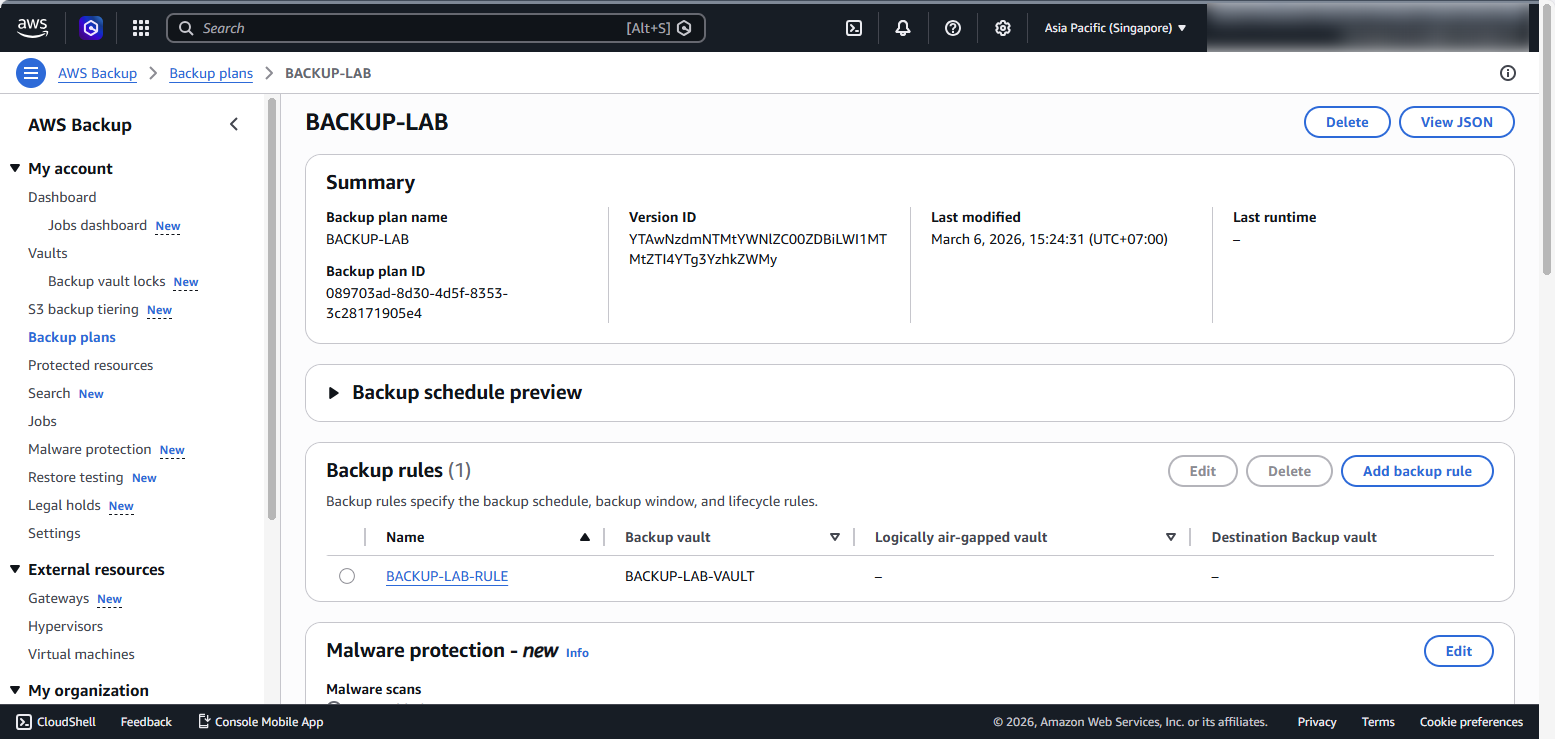The width and height of the screenshot is (1555, 739).
Task: Select the BACKUP-LAB-RULE radio button
Action: tap(347, 576)
